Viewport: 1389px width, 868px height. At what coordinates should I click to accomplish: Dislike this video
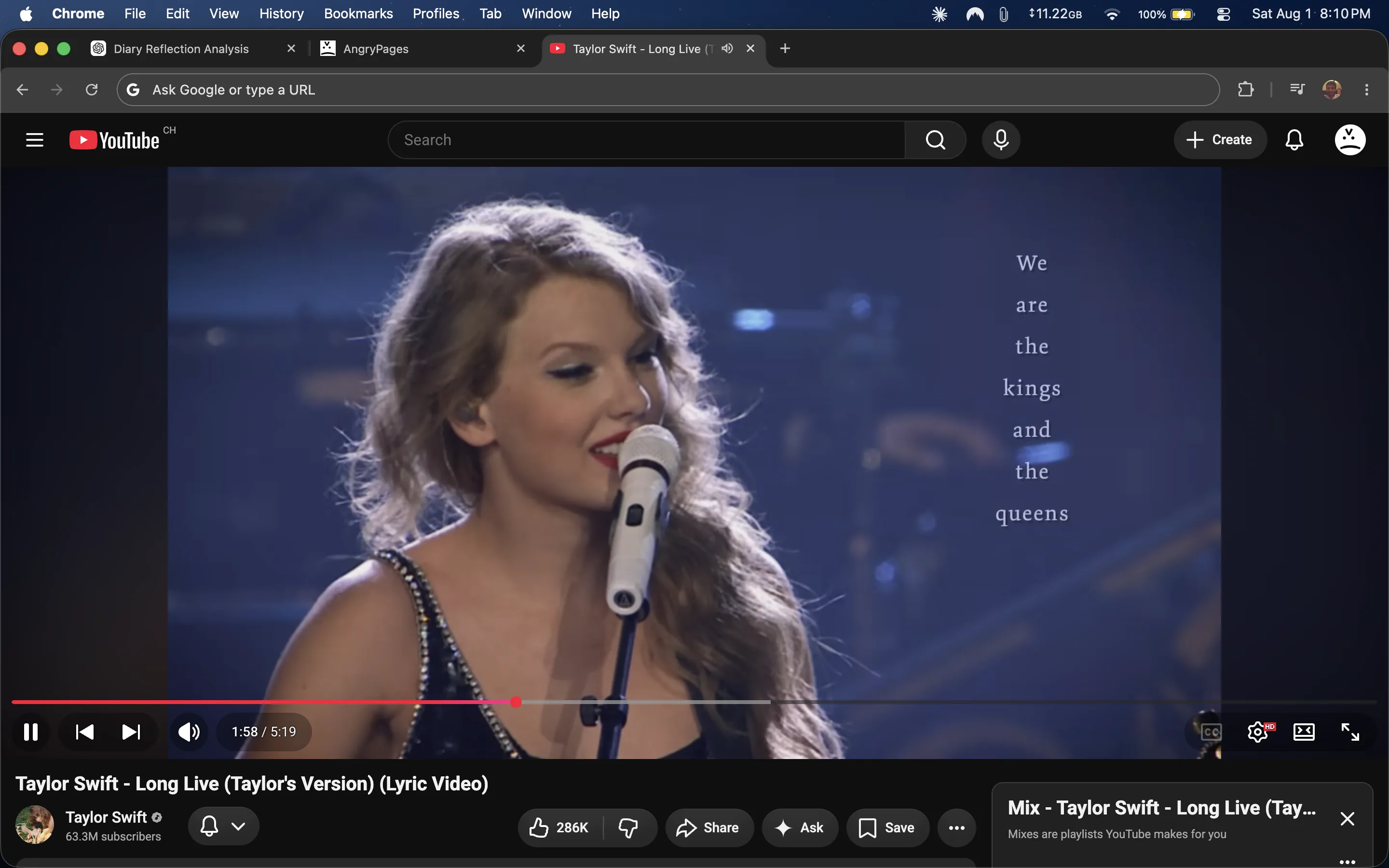click(x=629, y=827)
